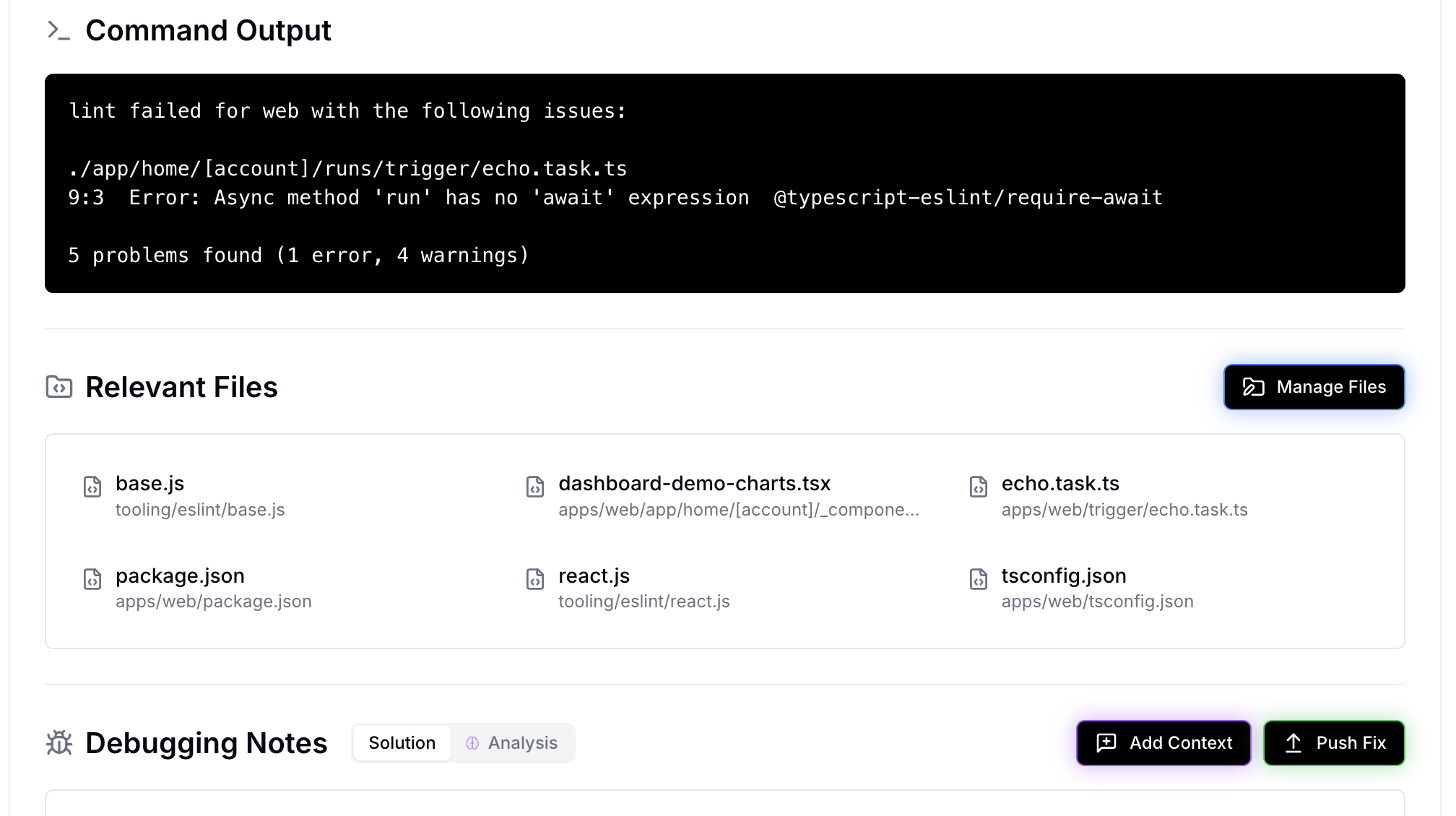Push the fix with Push Fix button
The width and height of the screenshot is (1456, 816).
[x=1334, y=743]
